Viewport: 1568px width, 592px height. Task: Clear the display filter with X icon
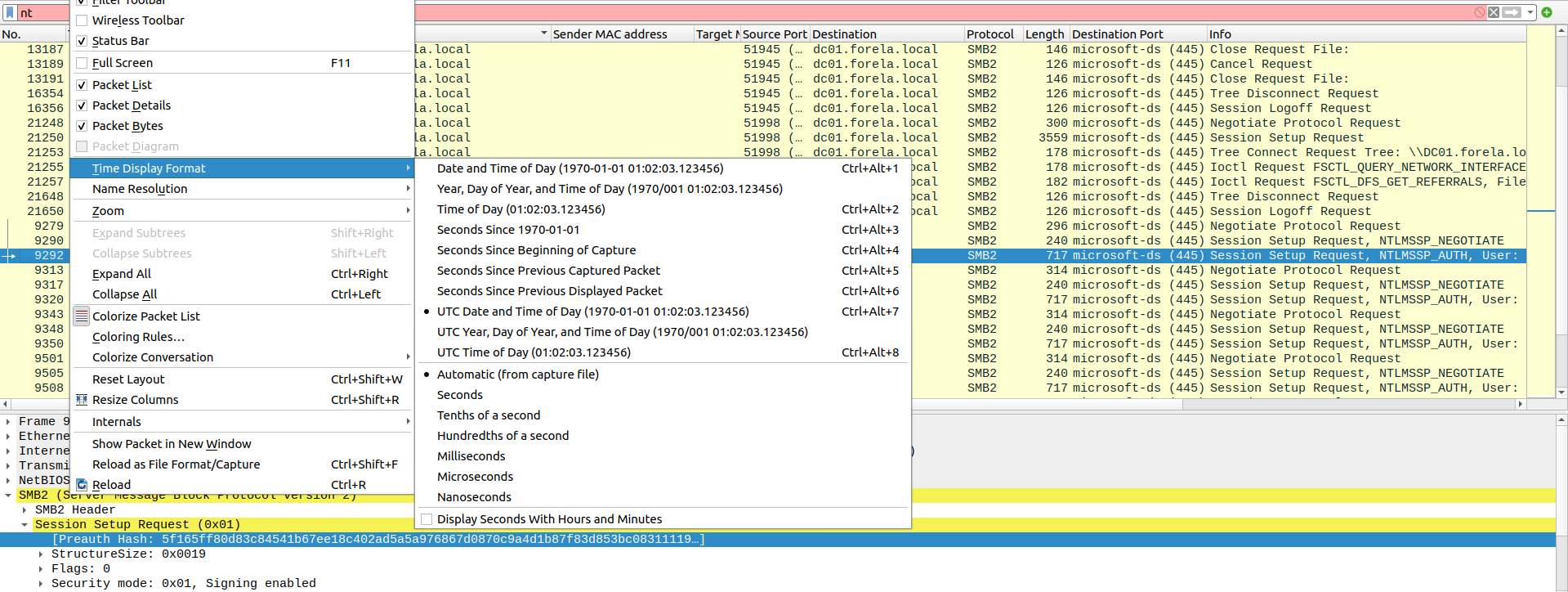click(x=1494, y=12)
